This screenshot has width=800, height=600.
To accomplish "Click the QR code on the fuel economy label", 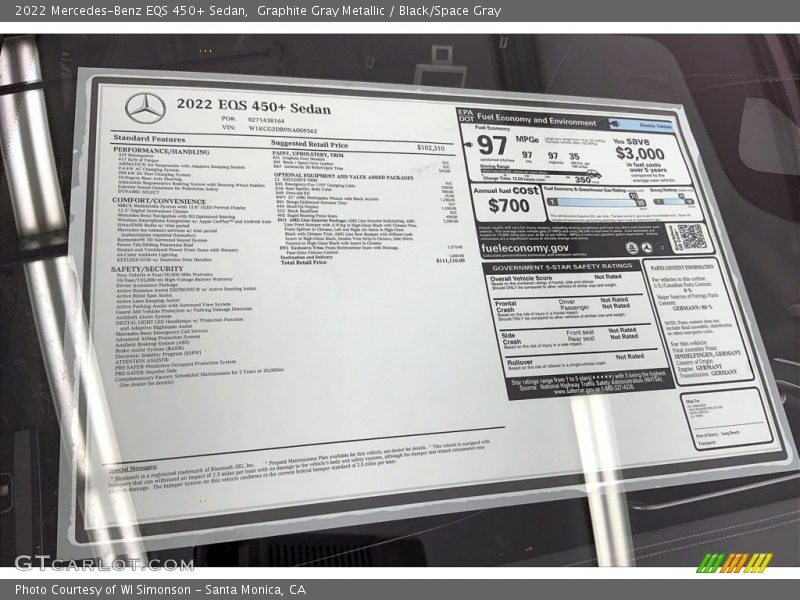I will (x=691, y=237).
